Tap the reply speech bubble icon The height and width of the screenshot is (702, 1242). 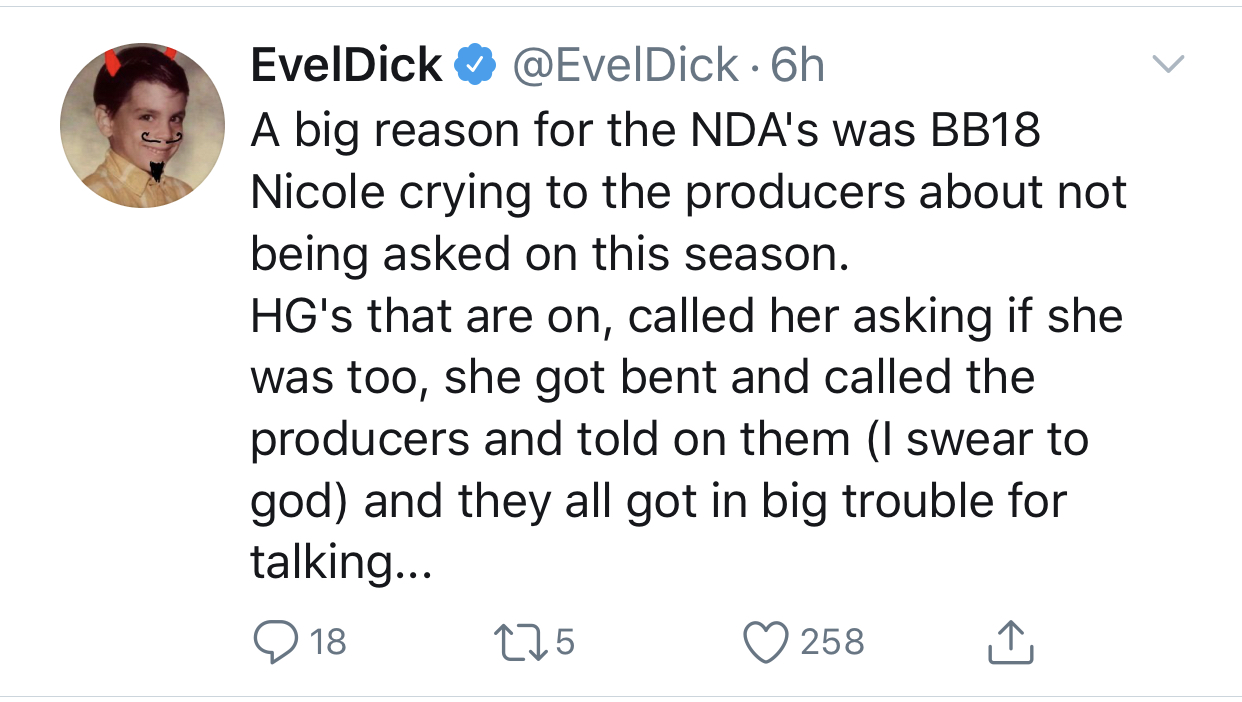[x=273, y=642]
